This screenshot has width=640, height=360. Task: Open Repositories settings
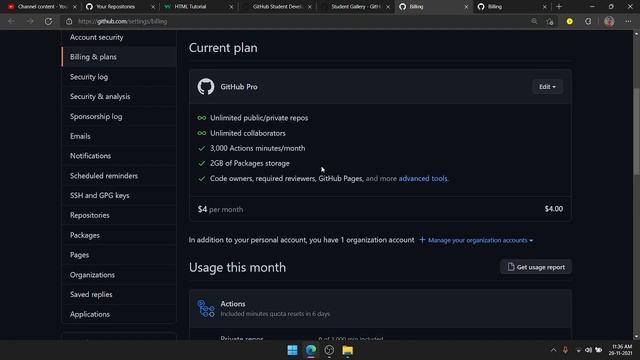pyautogui.click(x=89, y=215)
